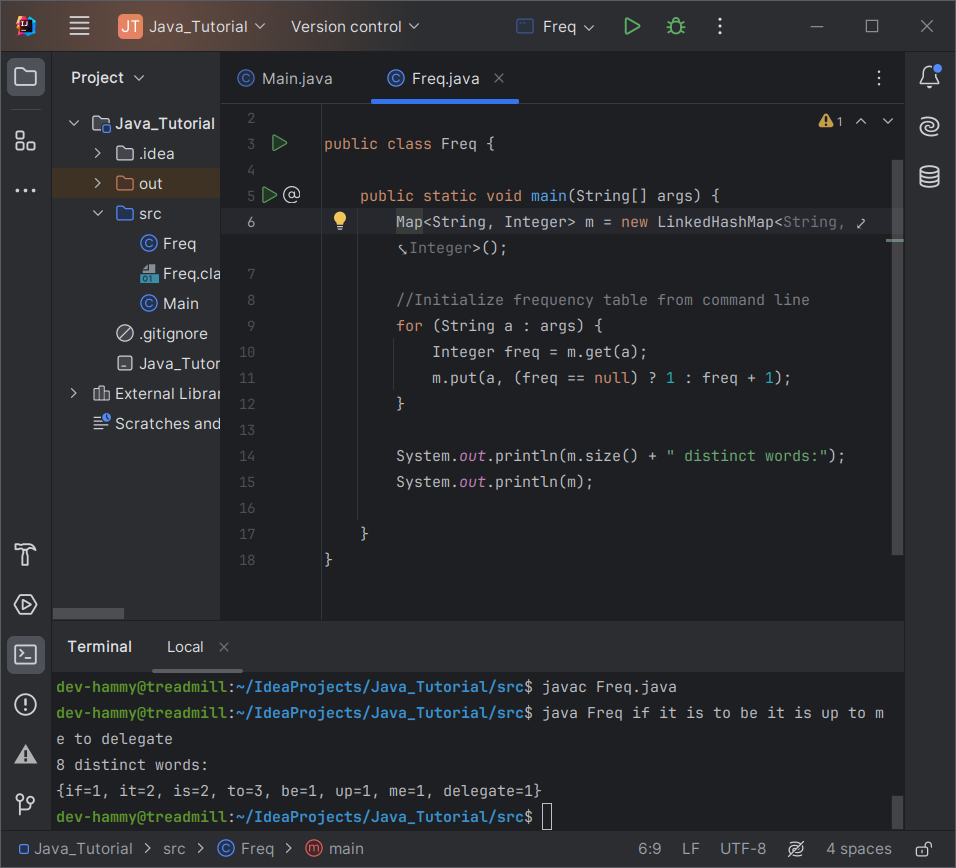Click the 4 spaces indent setting
The height and width of the screenshot is (868, 956).
(x=858, y=849)
